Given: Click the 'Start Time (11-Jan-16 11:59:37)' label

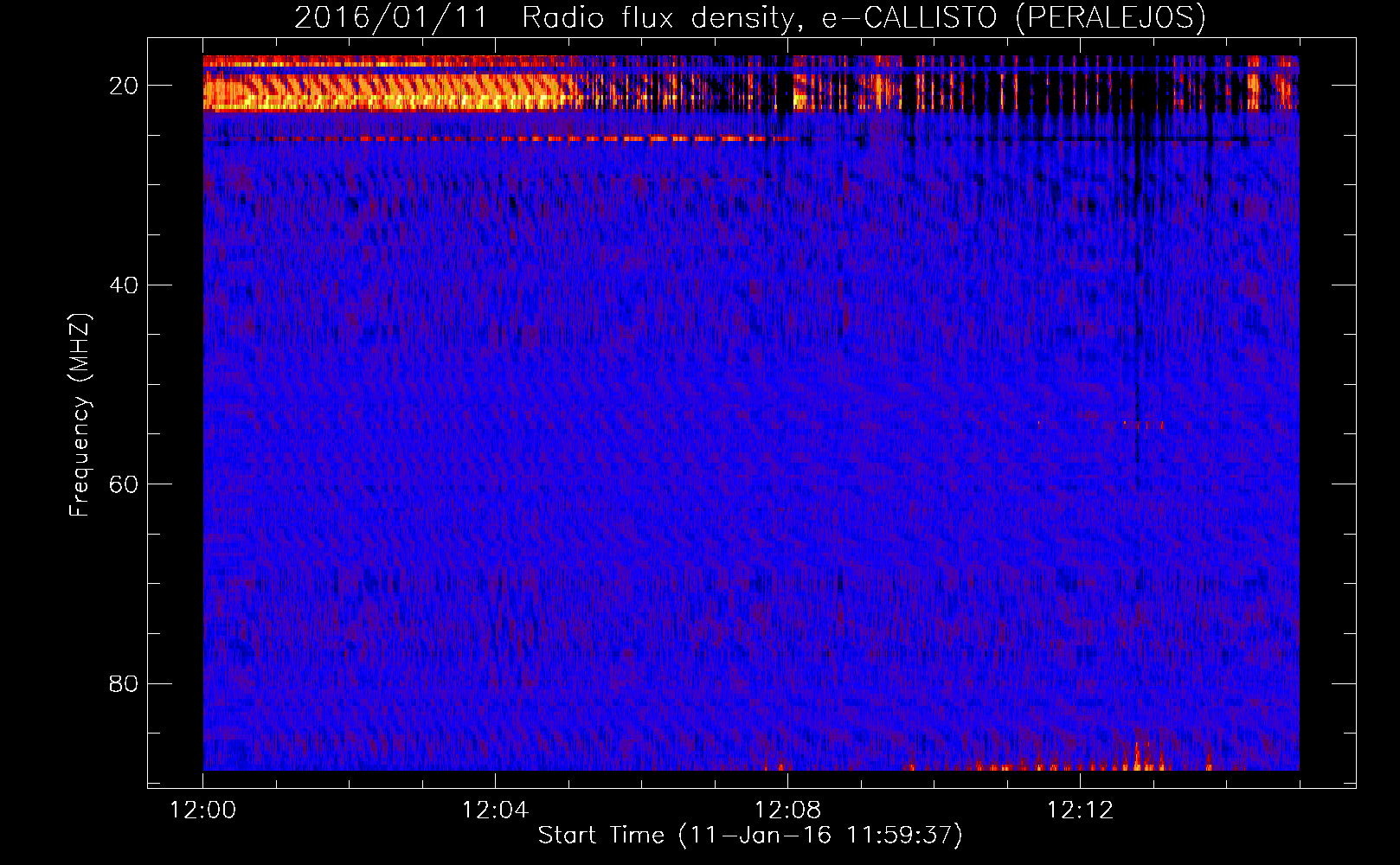Looking at the screenshot, I should (750, 836).
